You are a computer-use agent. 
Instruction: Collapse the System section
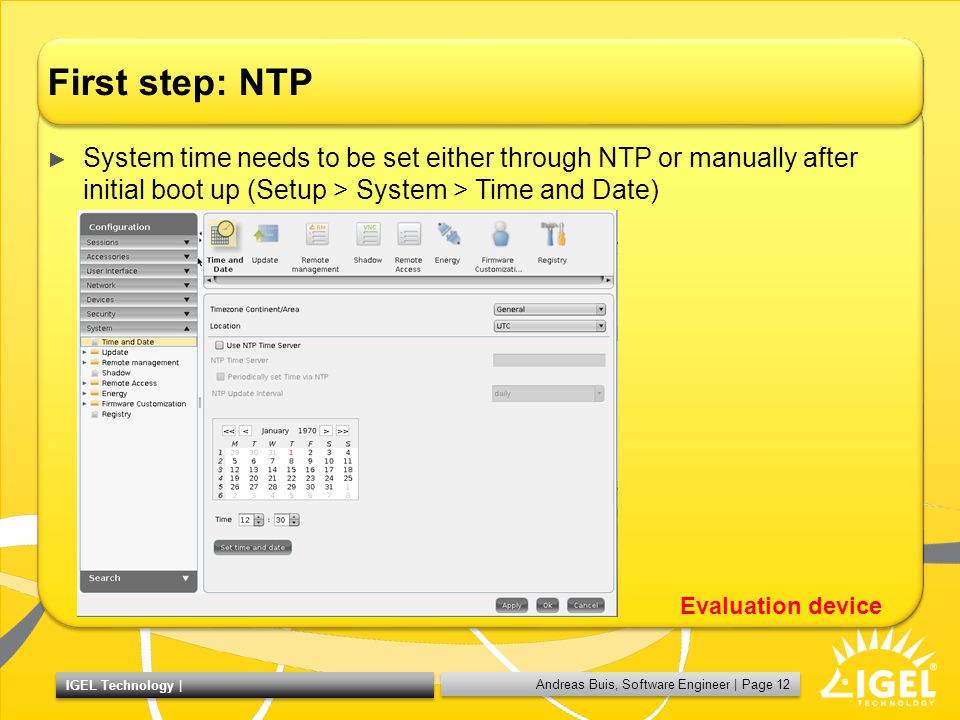click(x=138, y=328)
